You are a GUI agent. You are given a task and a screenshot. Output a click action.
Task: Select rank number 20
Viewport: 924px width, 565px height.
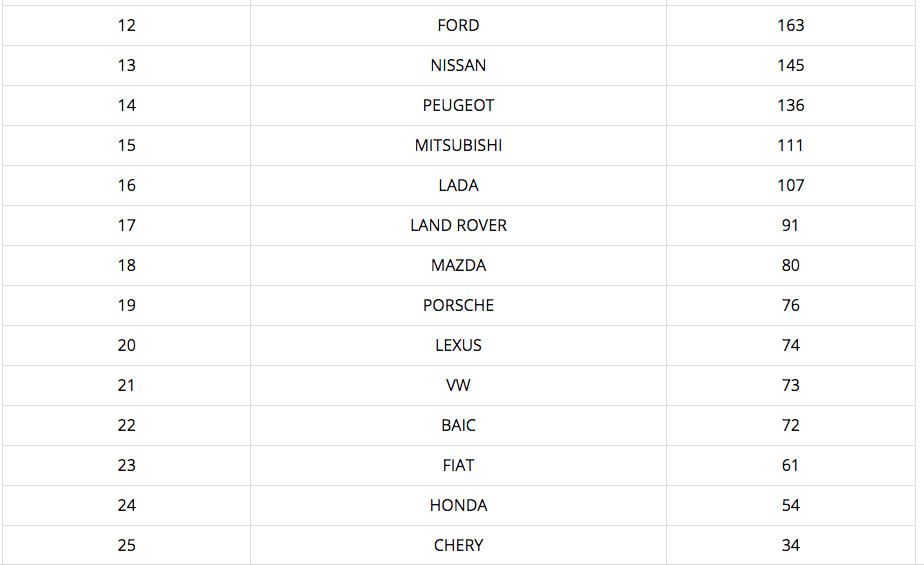(x=127, y=346)
